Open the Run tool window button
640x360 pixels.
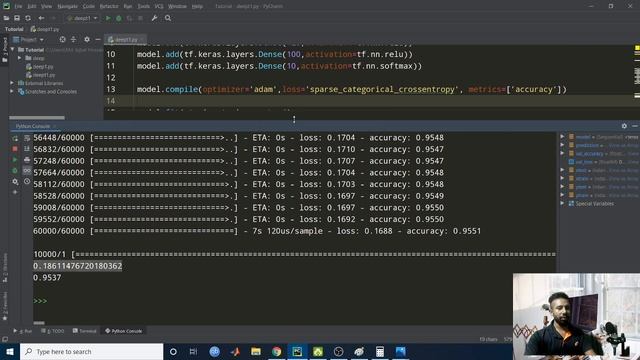pyautogui.click(x=23, y=331)
